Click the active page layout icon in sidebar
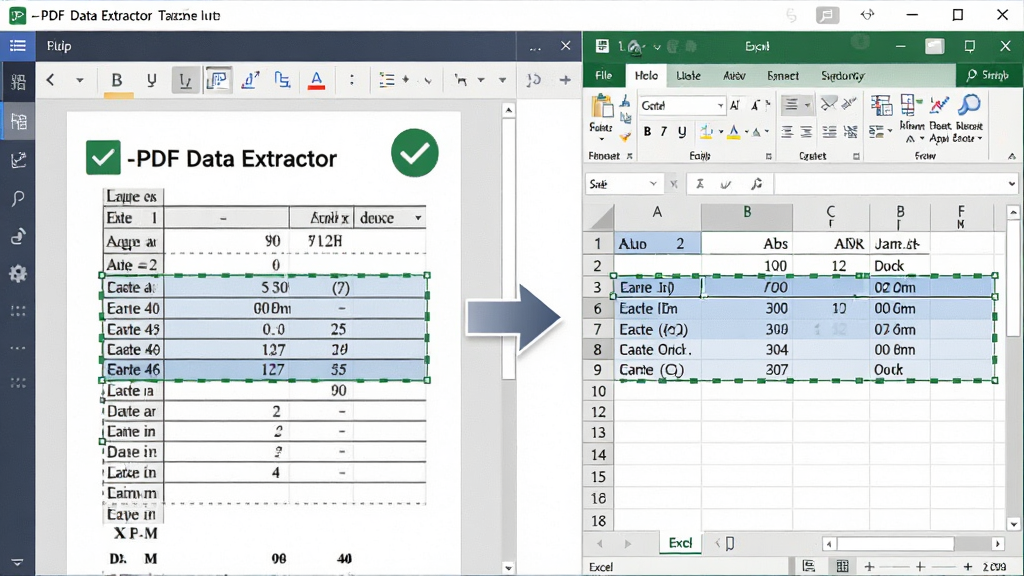Screen dimensions: 1024x576 (x=18, y=121)
